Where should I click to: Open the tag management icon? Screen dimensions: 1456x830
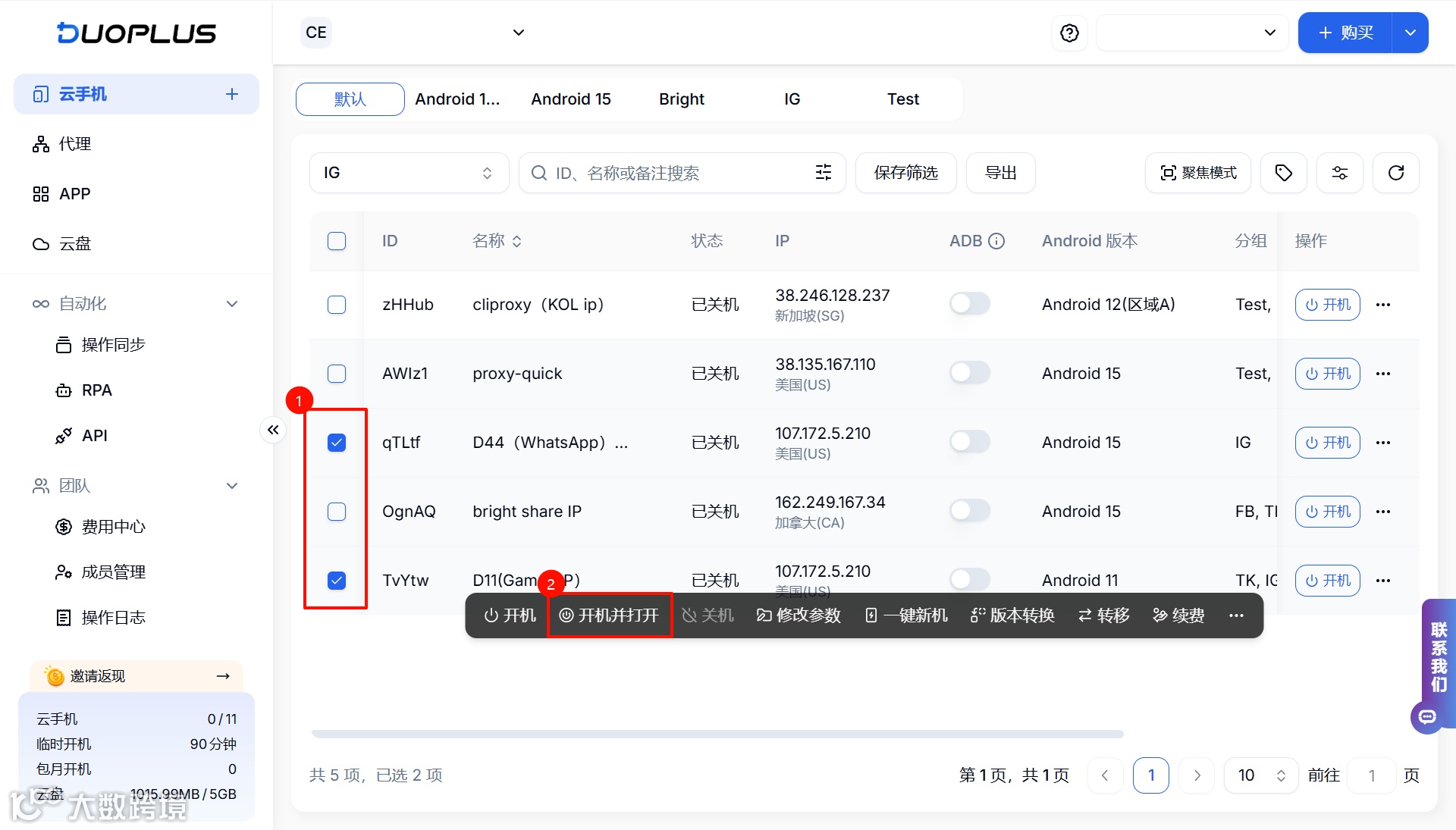point(1283,173)
